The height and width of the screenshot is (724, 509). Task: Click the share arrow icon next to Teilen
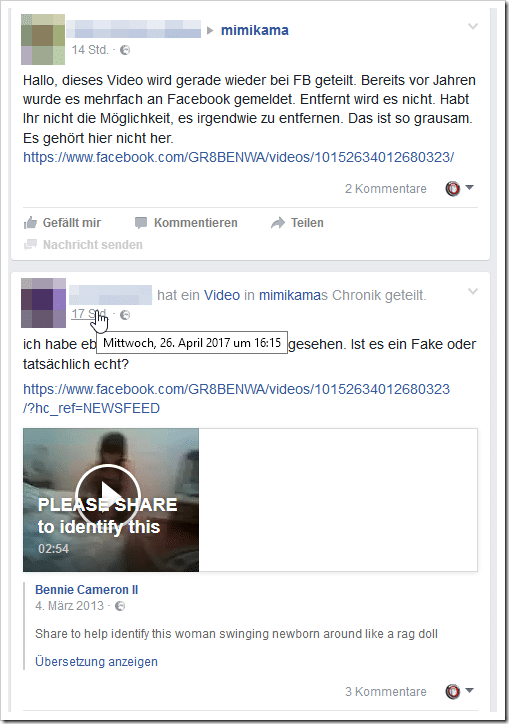click(278, 223)
